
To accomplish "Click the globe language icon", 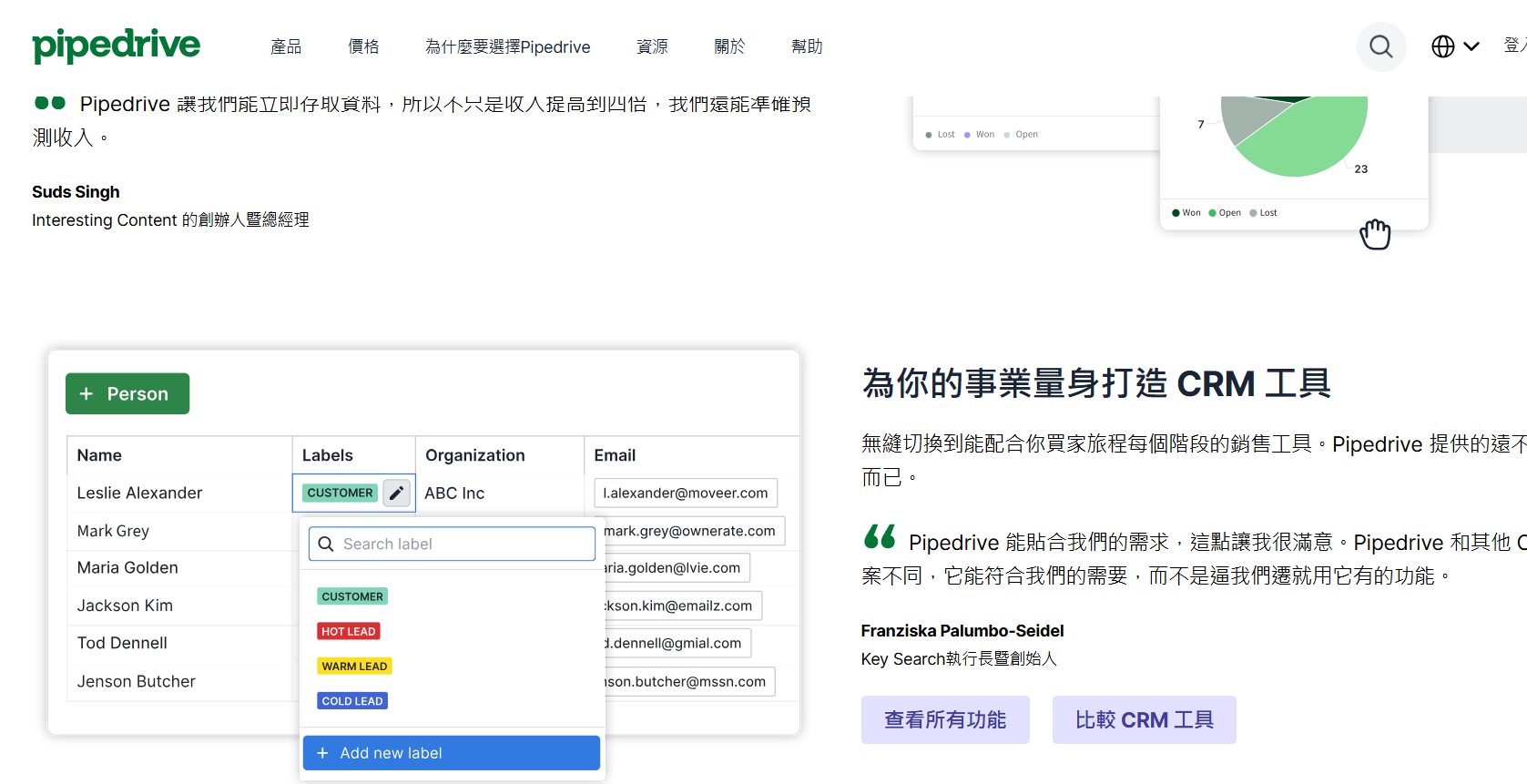I will (x=1442, y=46).
